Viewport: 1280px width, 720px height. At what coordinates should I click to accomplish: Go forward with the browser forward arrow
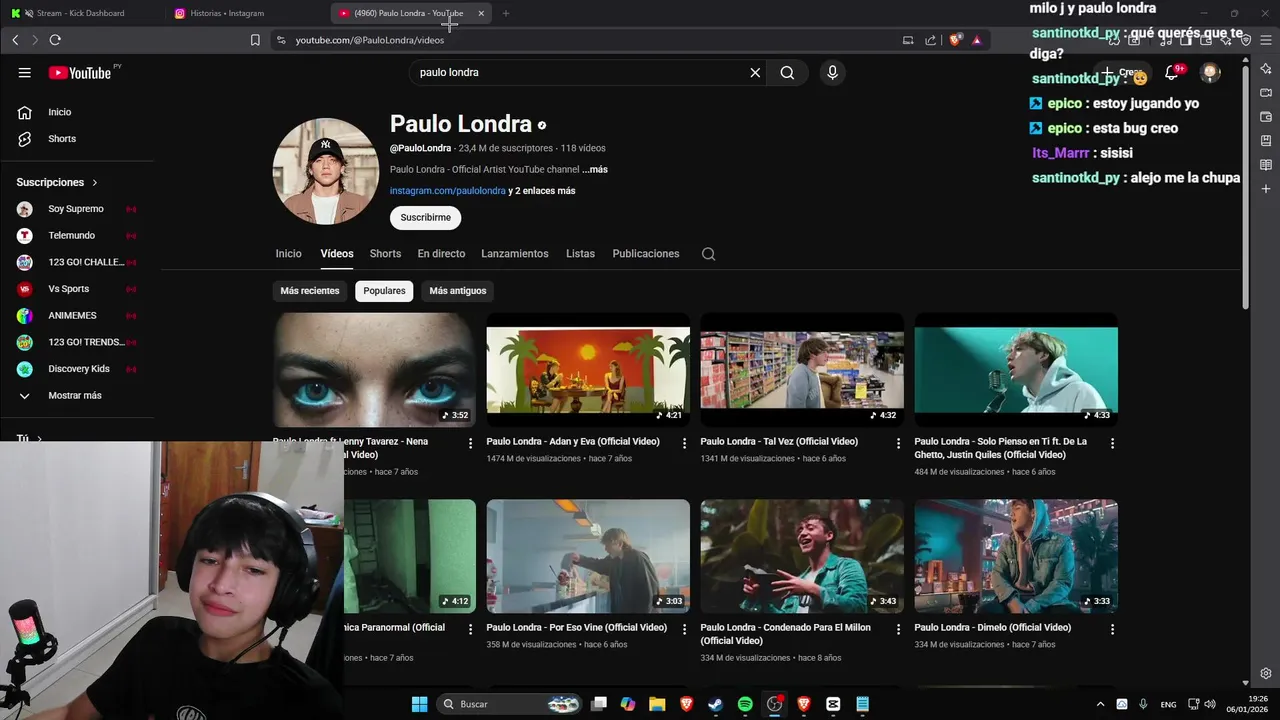point(35,40)
